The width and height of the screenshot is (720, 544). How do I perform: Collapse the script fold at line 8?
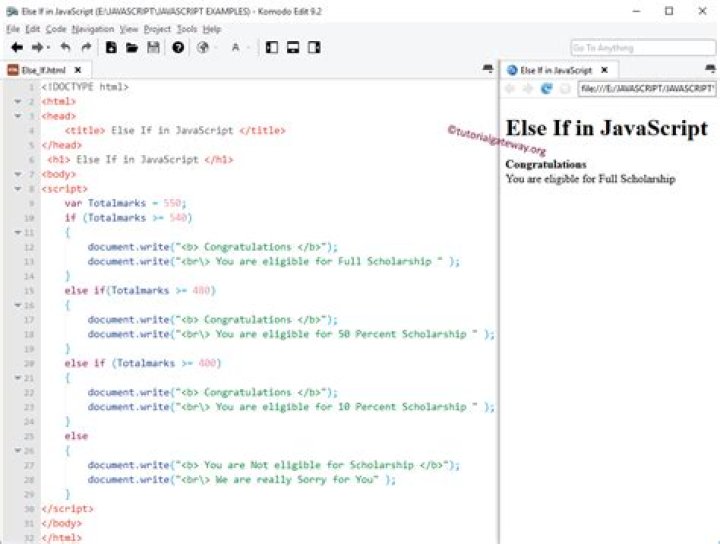click(18, 189)
